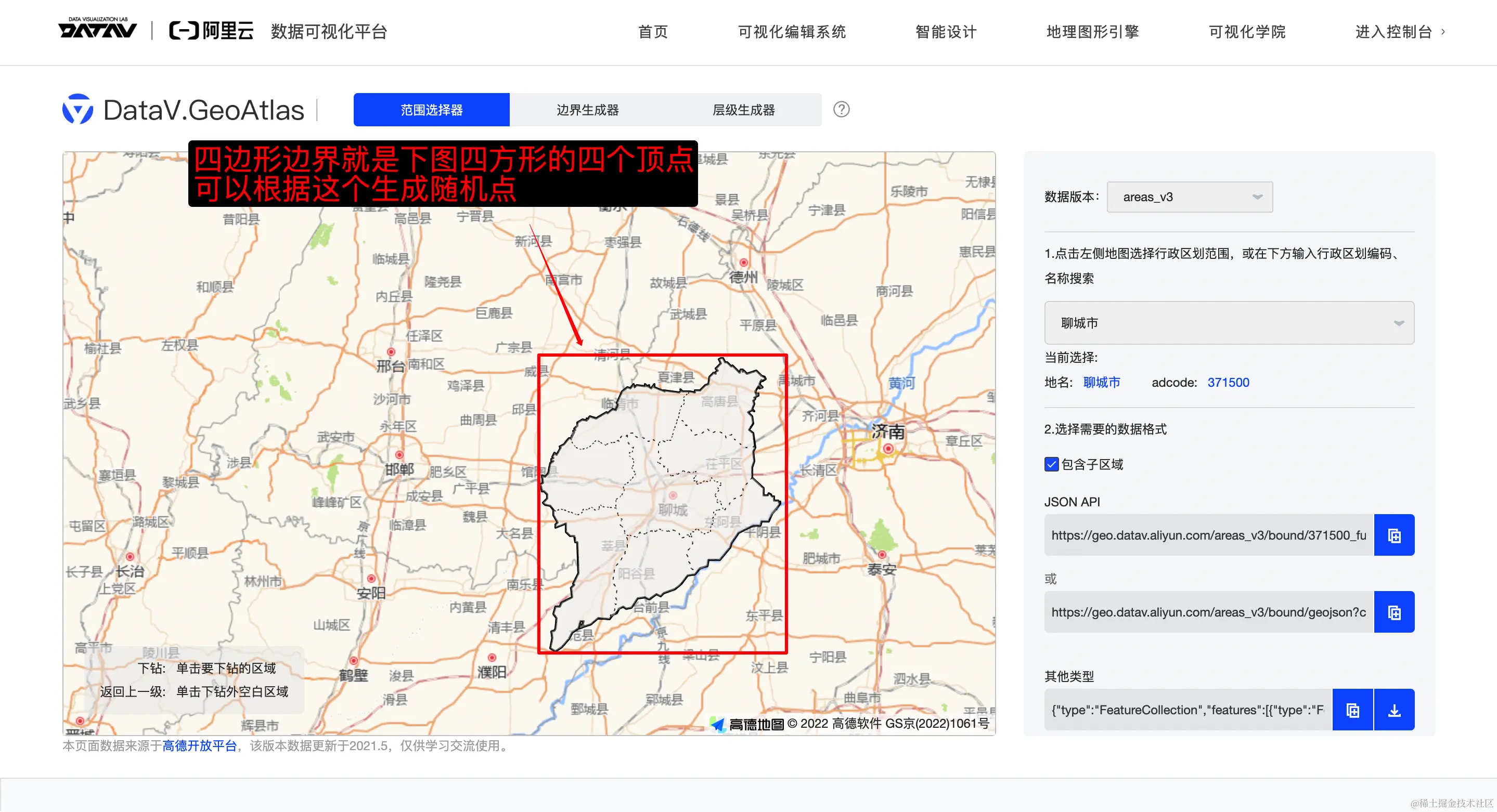Open the help question mark icon
The image size is (1497, 812).
click(841, 109)
